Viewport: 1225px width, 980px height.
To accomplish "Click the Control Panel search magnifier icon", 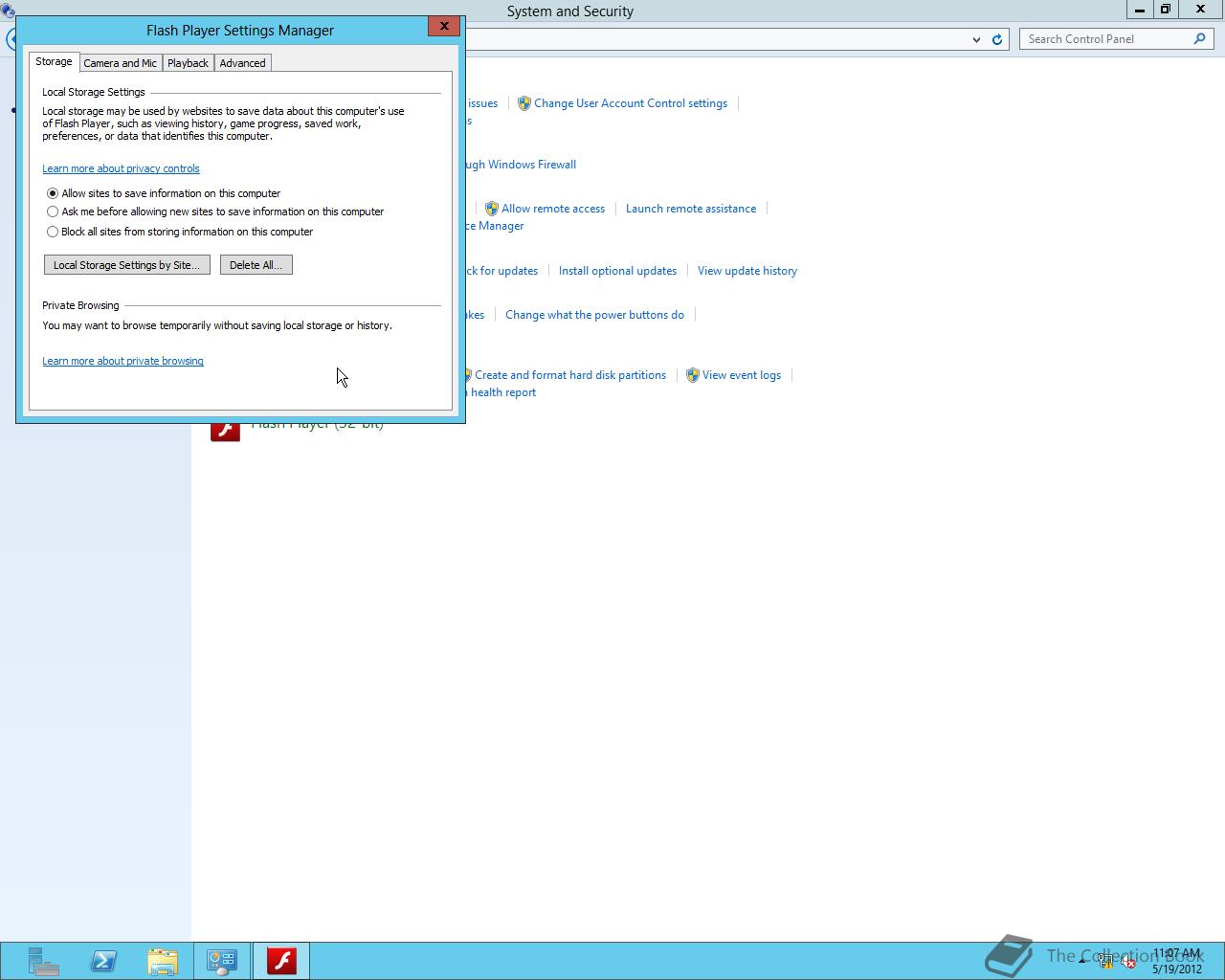I will coord(1199,39).
